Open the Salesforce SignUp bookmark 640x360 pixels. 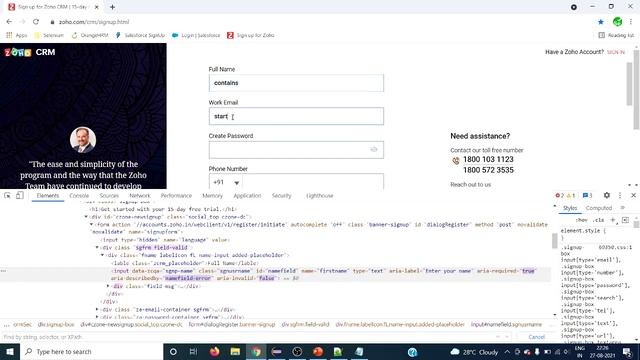pos(140,36)
